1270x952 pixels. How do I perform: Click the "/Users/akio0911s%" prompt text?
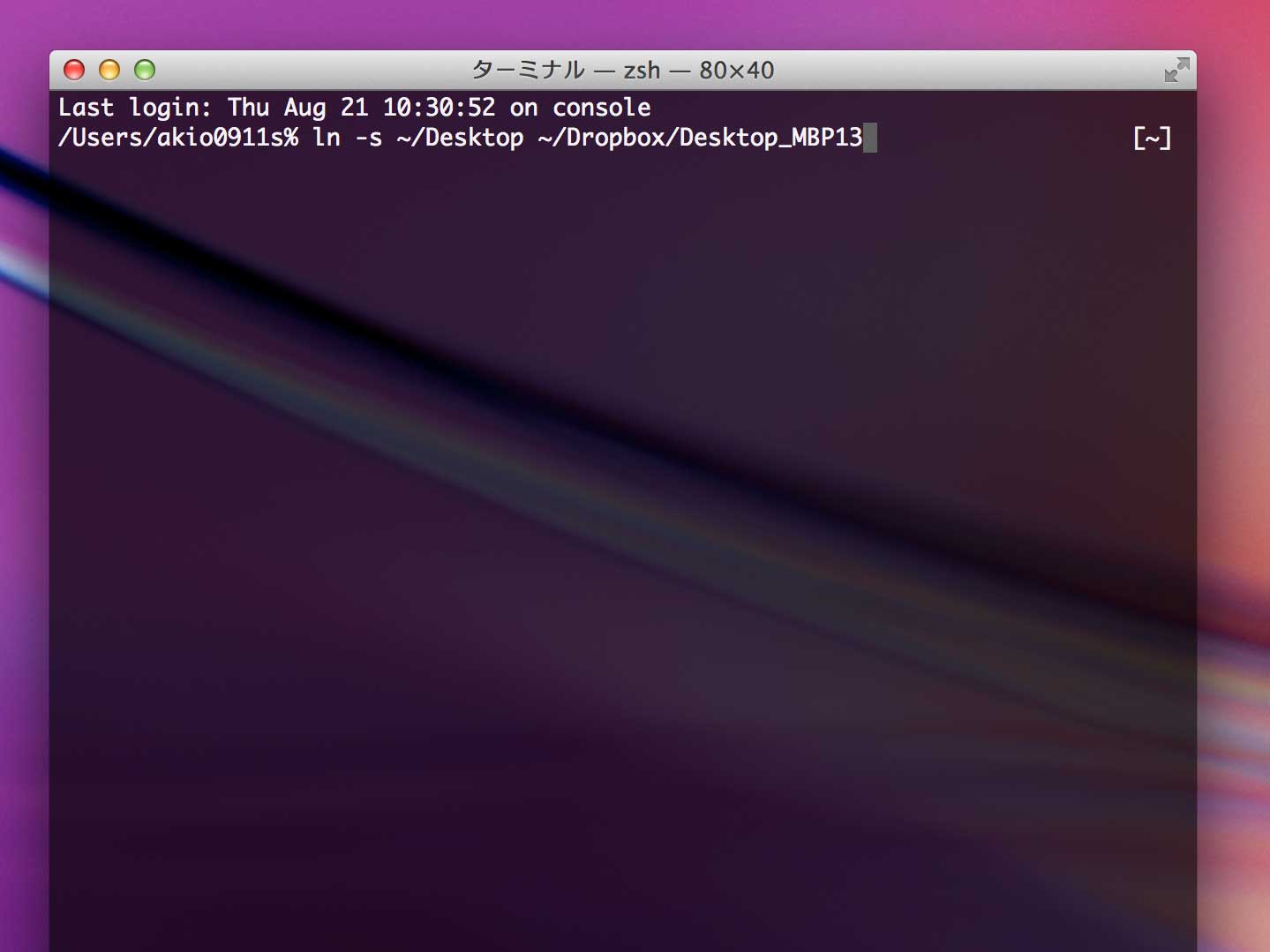pos(178,138)
